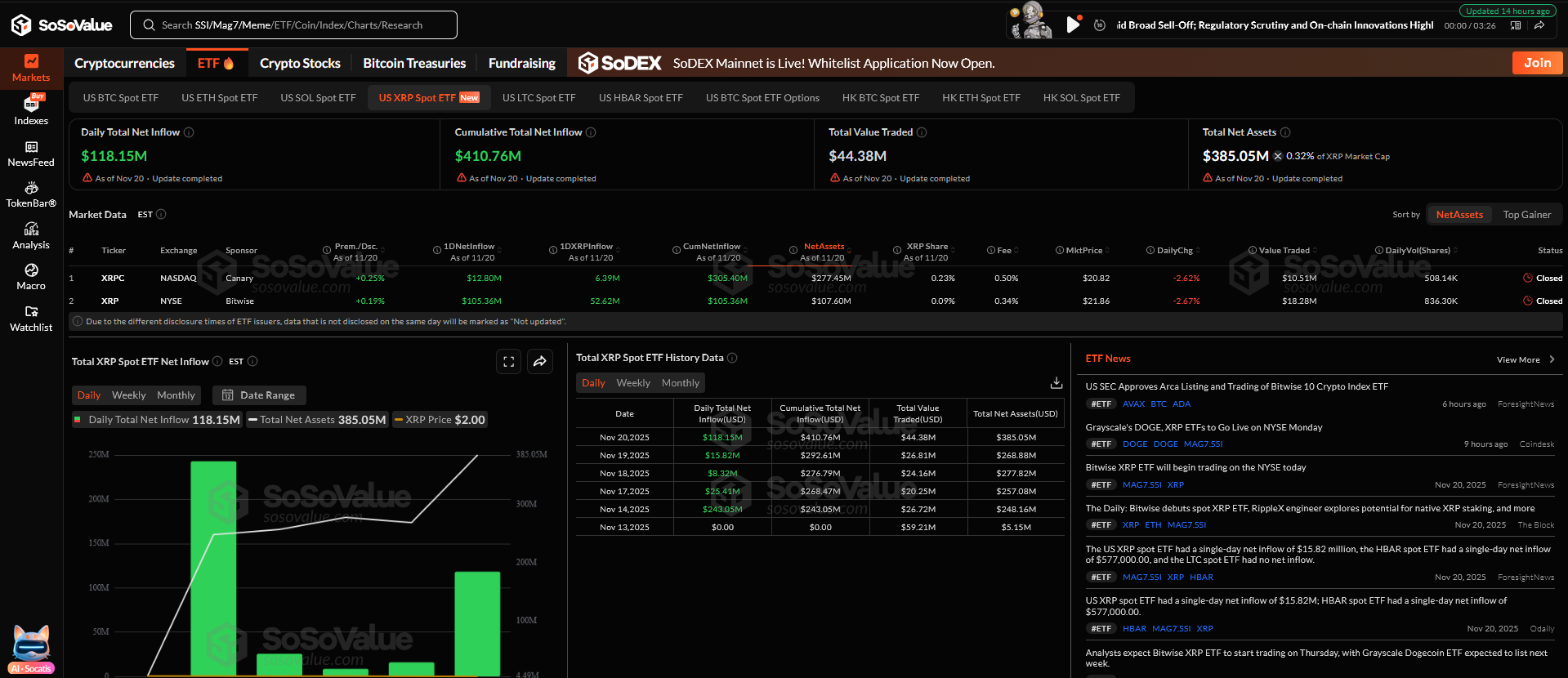Open the HK BTC Spot ETF tab
1568x678 pixels.
point(881,98)
